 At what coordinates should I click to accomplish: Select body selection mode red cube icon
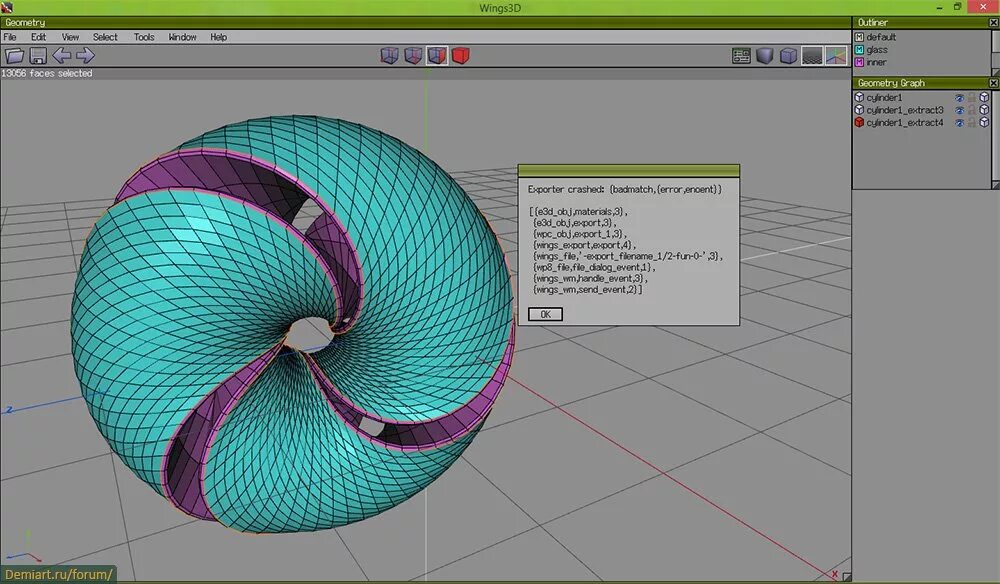pyautogui.click(x=460, y=56)
